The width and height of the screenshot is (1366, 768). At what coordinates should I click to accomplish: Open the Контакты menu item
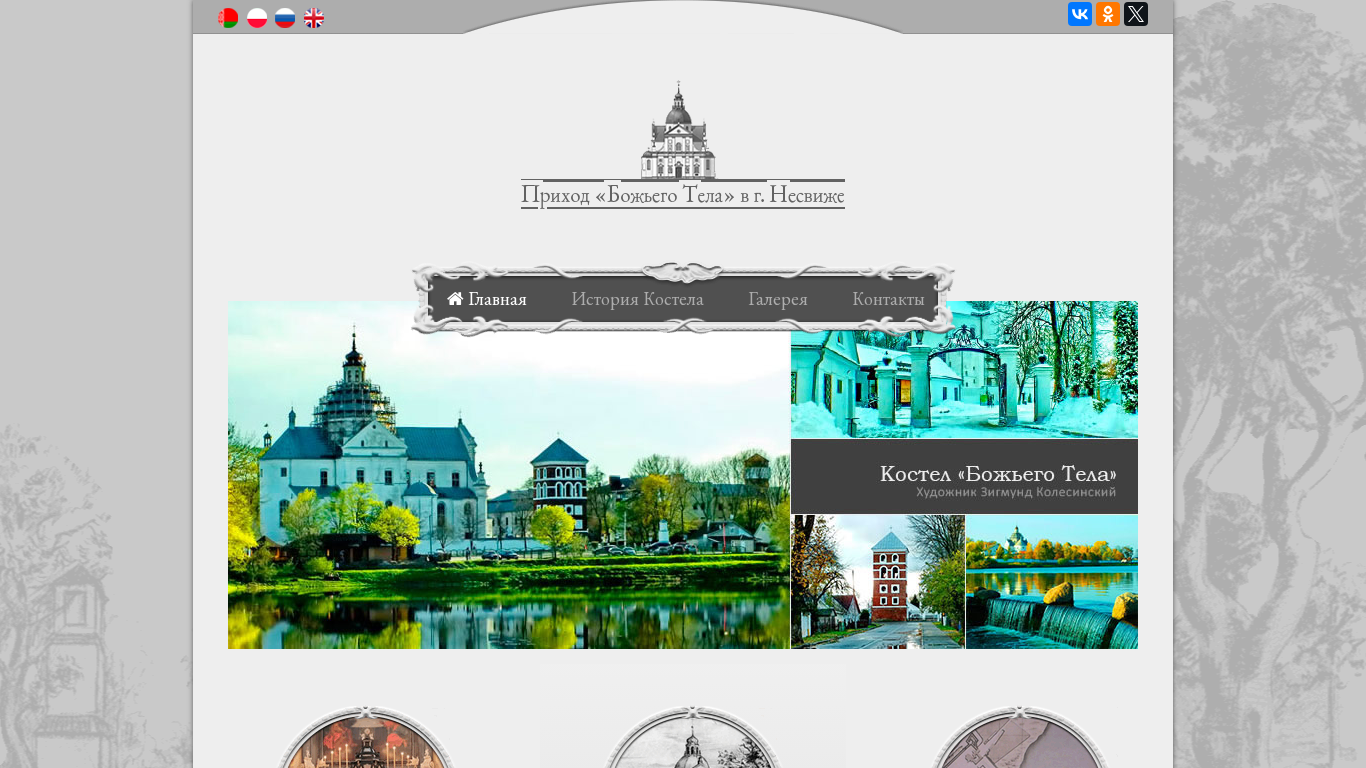(888, 299)
